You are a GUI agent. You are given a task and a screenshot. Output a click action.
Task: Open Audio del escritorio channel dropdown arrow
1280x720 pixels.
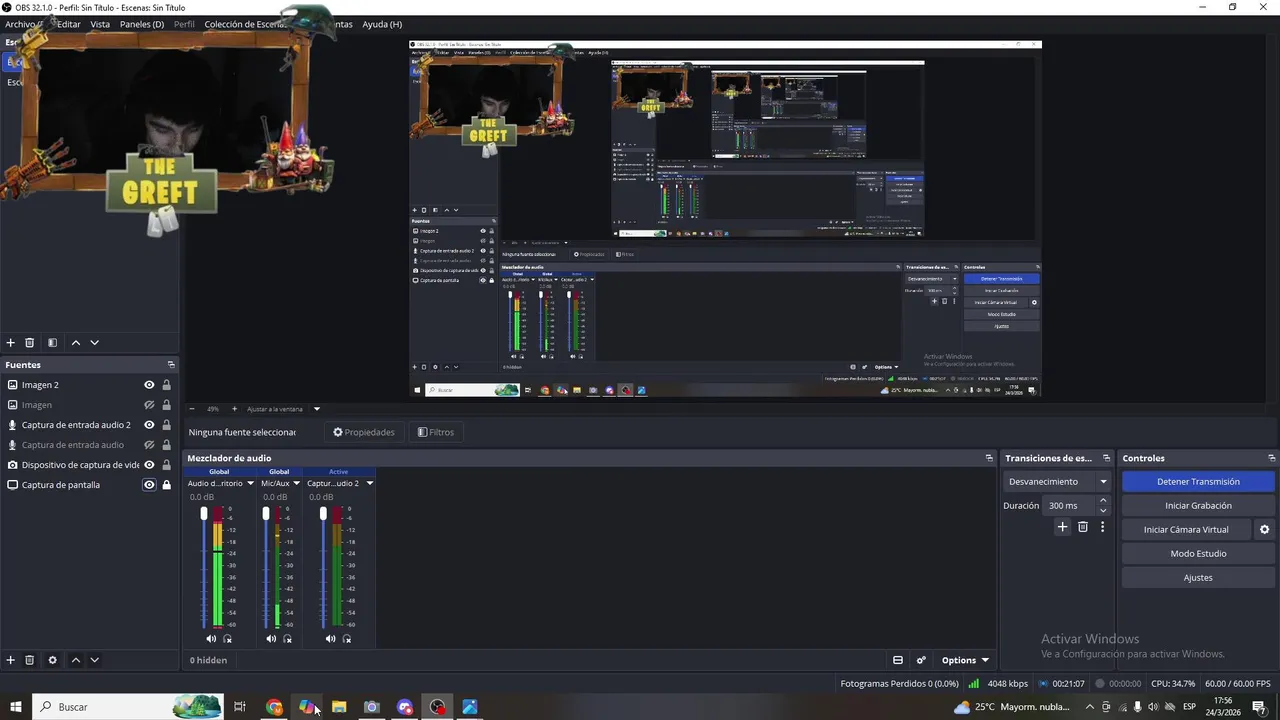tap(250, 483)
